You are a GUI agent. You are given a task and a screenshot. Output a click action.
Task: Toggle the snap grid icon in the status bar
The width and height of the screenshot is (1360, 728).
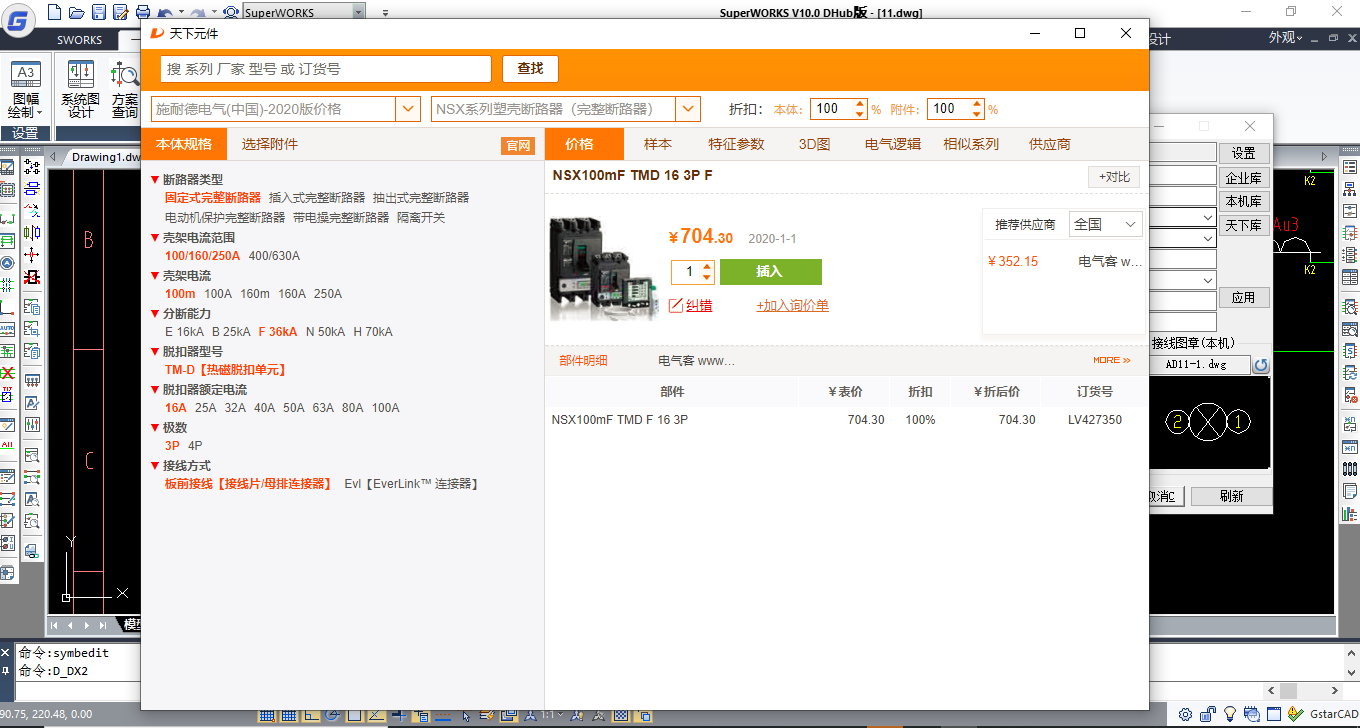click(267, 715)
